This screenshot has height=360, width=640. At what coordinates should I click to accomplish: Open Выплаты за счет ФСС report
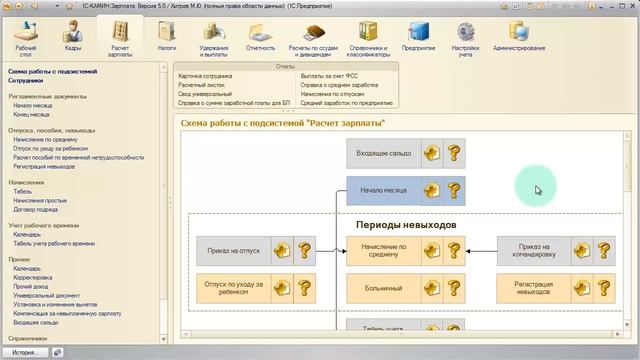[329, 76]
